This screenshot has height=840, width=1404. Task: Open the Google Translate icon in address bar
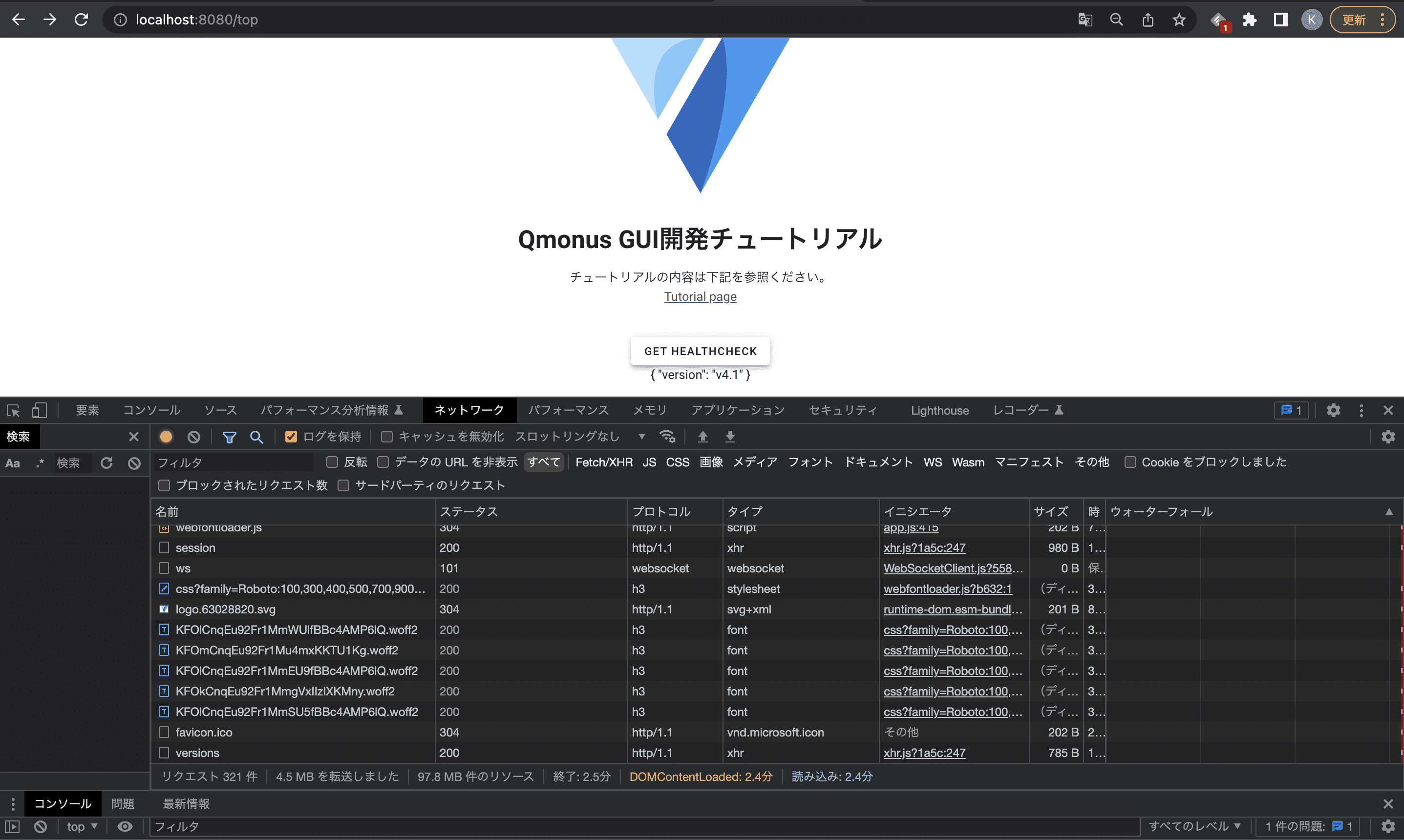(x=1085, y=20)
